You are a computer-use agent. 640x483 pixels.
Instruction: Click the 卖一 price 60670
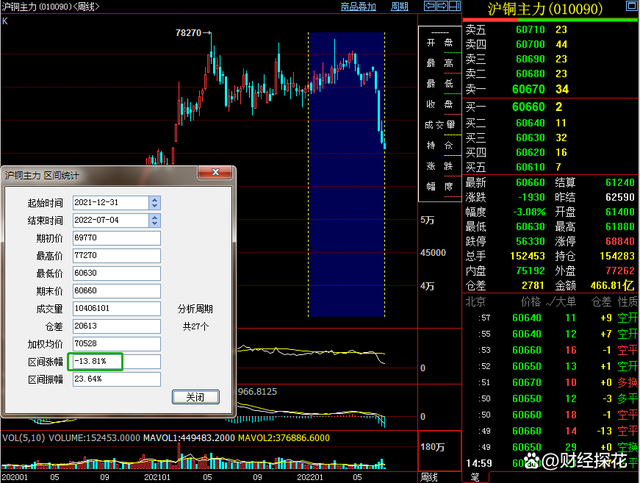tap(529, 89)
